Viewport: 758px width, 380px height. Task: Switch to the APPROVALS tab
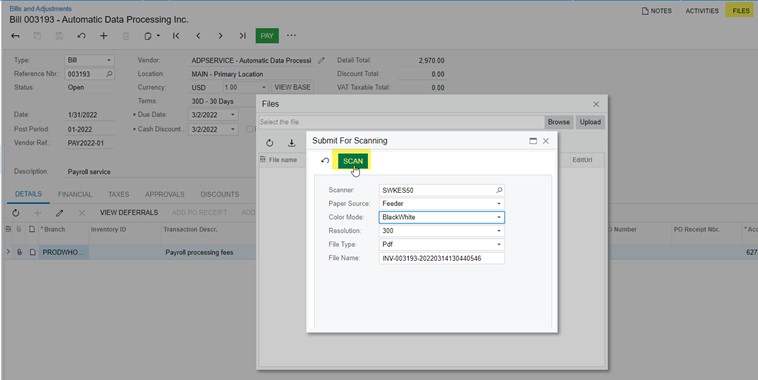tap(165, 194)
